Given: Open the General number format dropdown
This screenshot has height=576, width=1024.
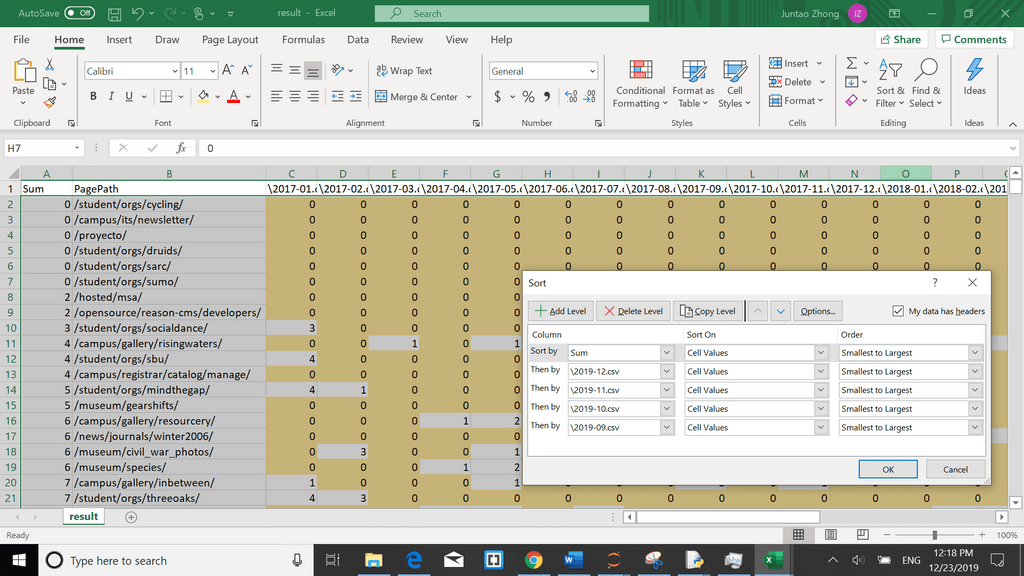Looking at the screenshot, I should point(593,71).
